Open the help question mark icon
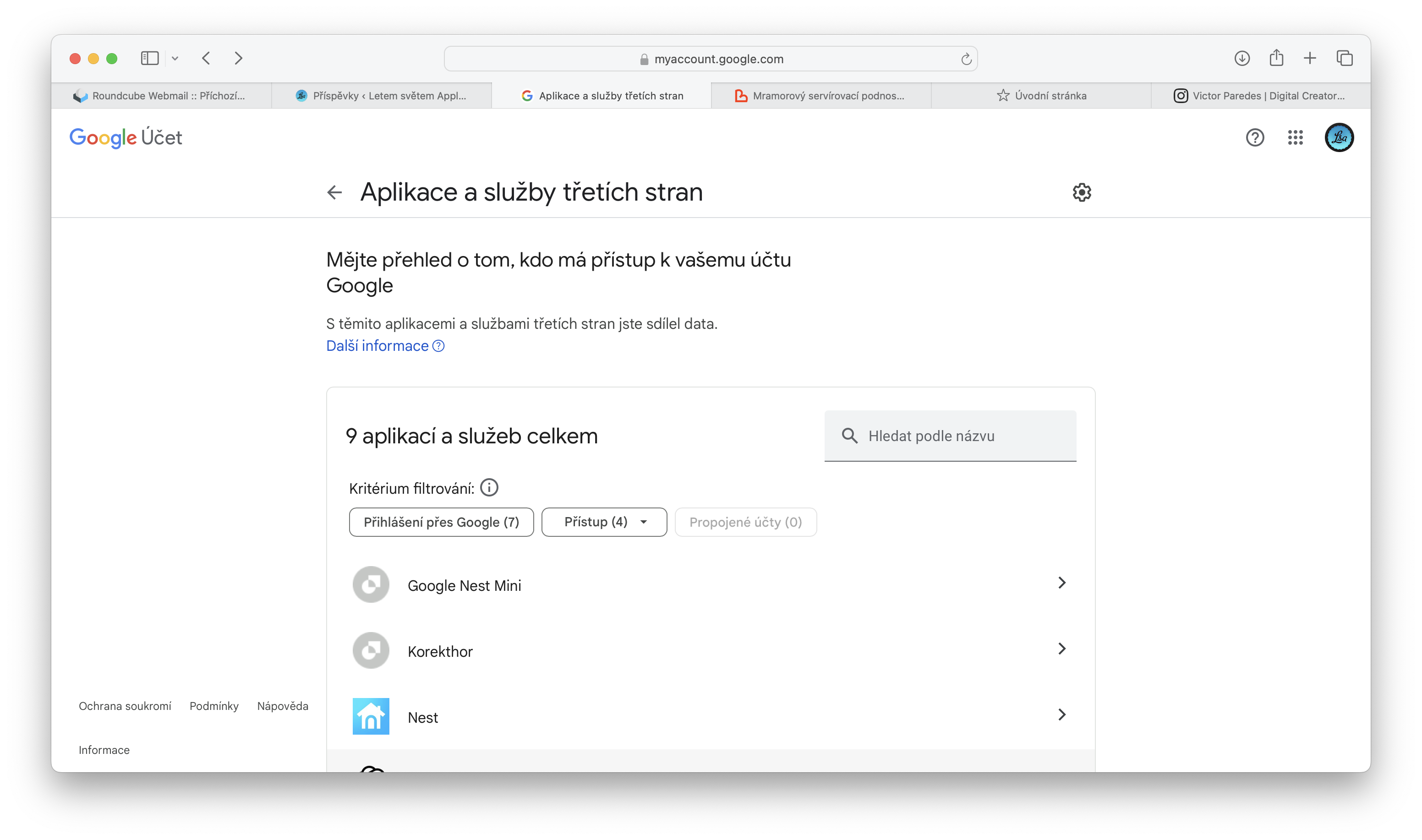The height and width of the screenshot is (840, 1422). [1255, 137]
